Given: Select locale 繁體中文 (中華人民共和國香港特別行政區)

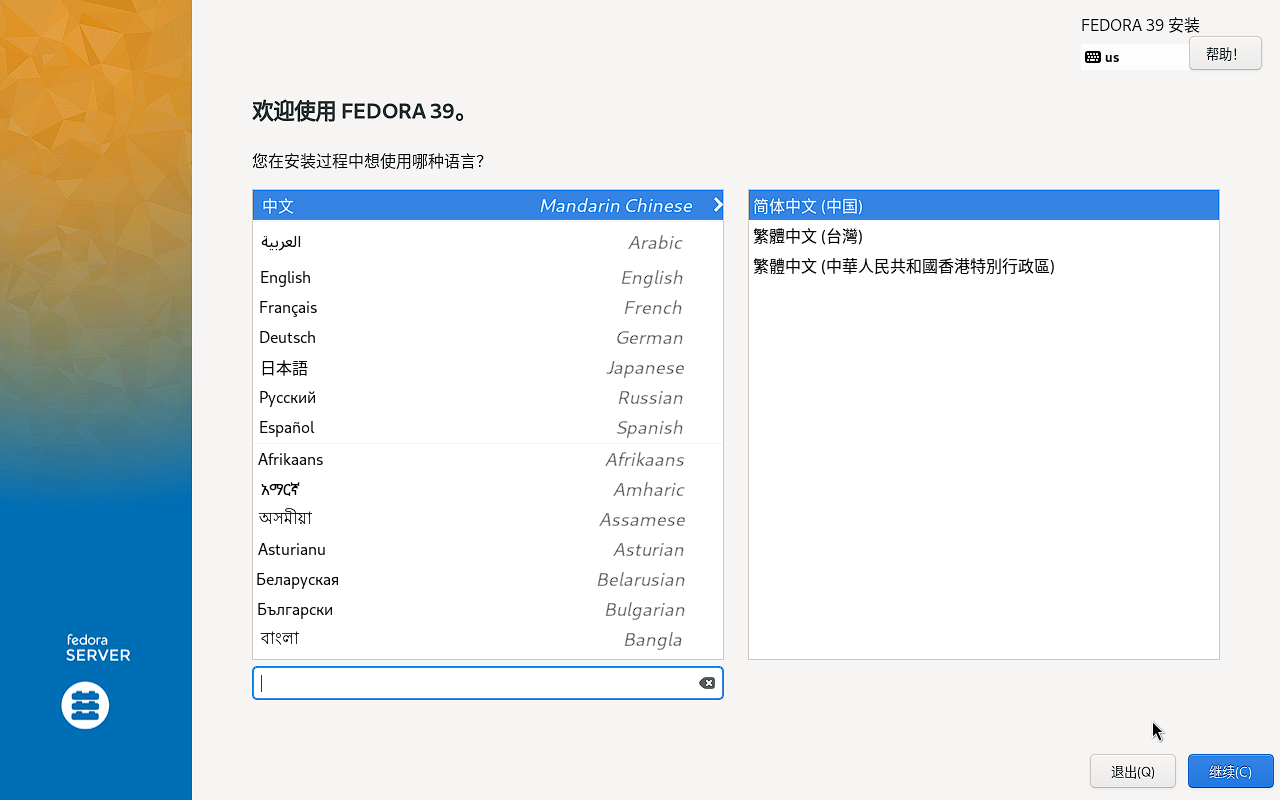Looking at the screenshot, I should click(984, 266).
